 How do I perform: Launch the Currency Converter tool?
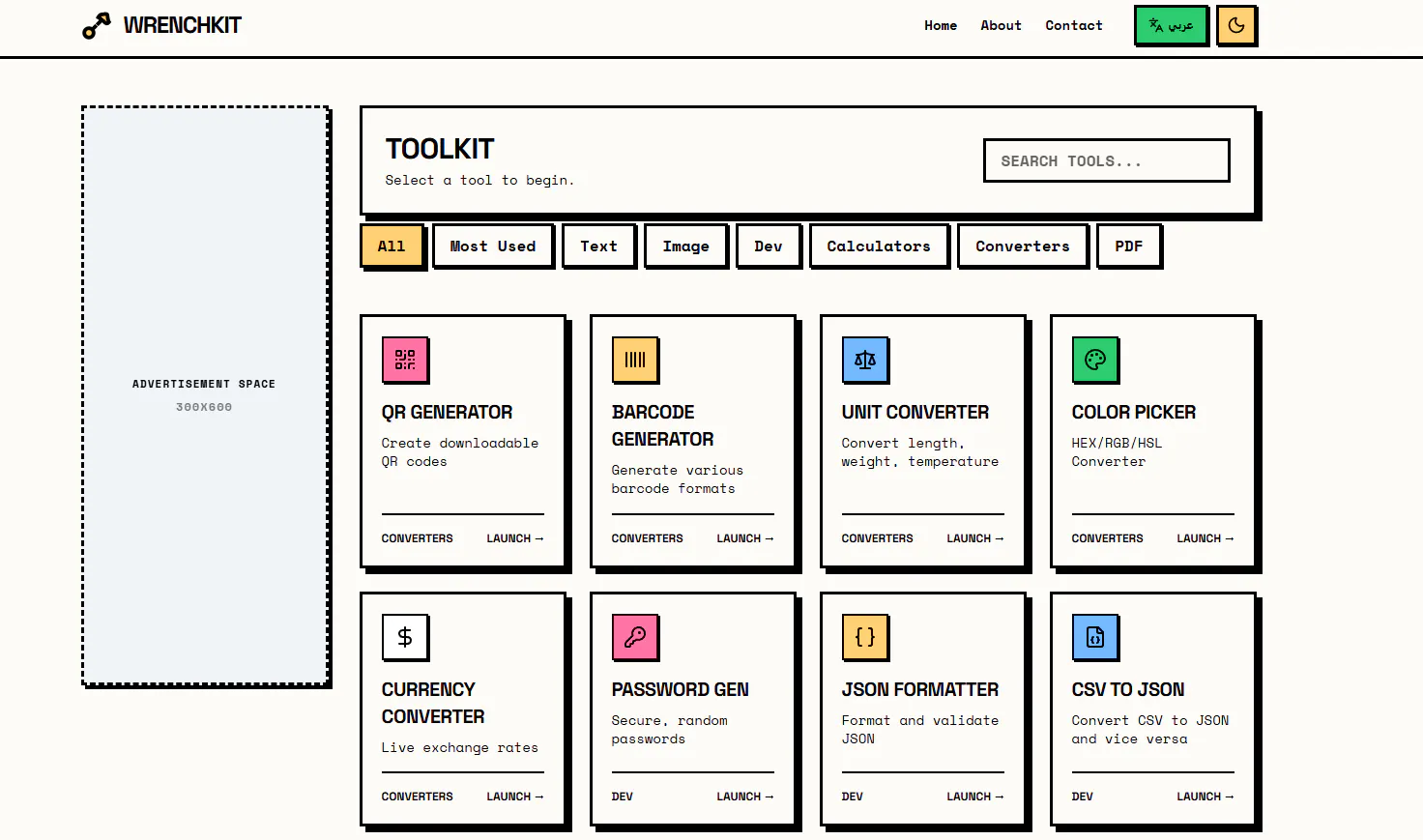pos(515,797)
